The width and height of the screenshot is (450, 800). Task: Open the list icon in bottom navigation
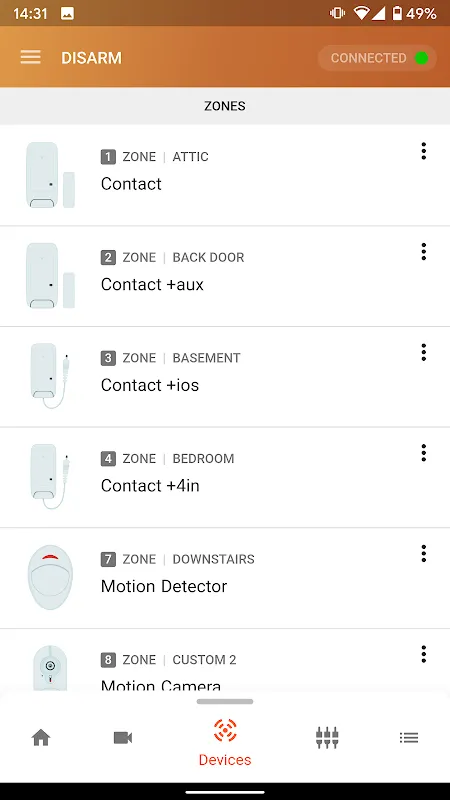pyautogui.click(x=409, y=738)
